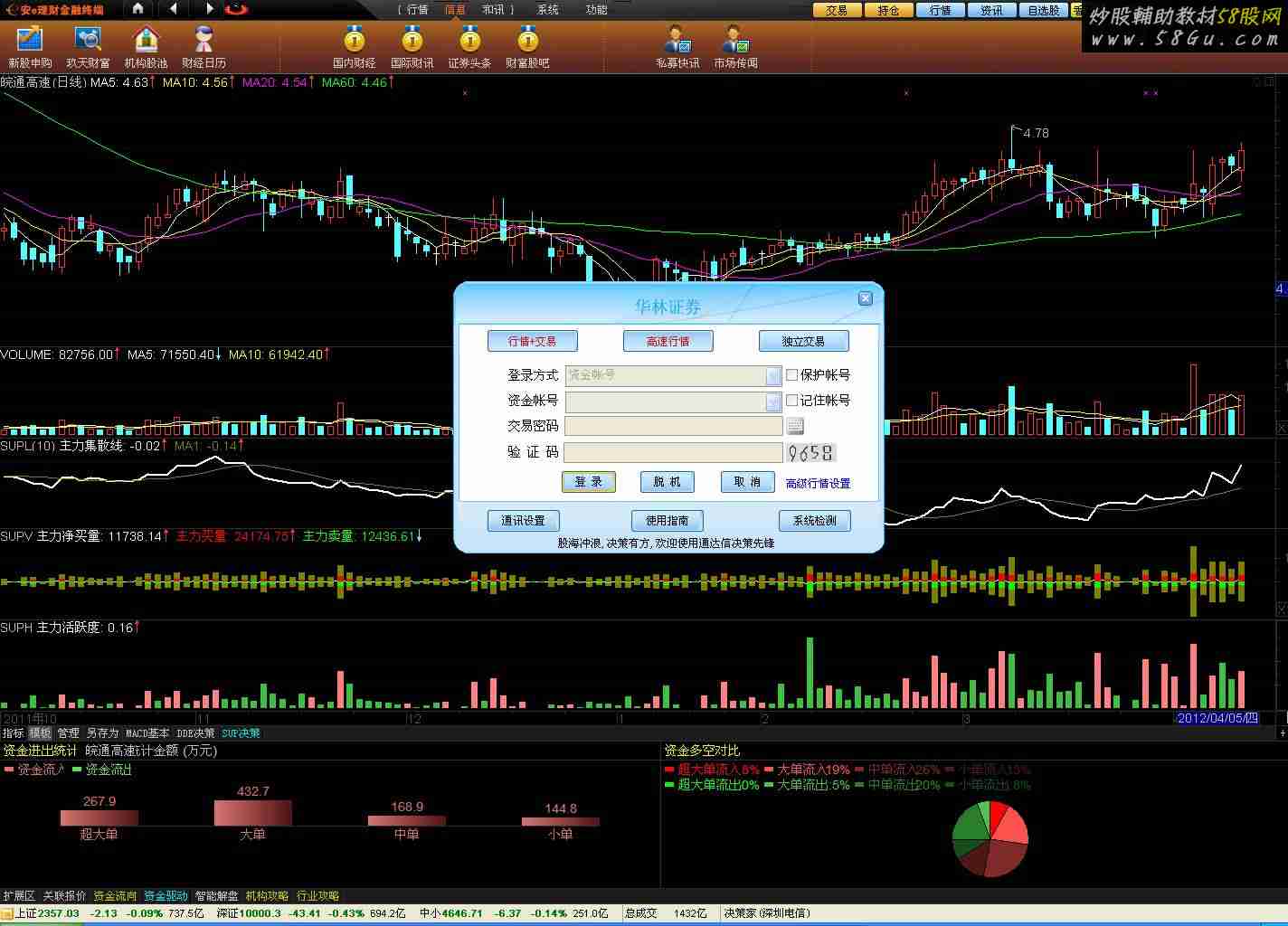Click the red refresh icon in title bar
1288x926 pixels.
236,9
